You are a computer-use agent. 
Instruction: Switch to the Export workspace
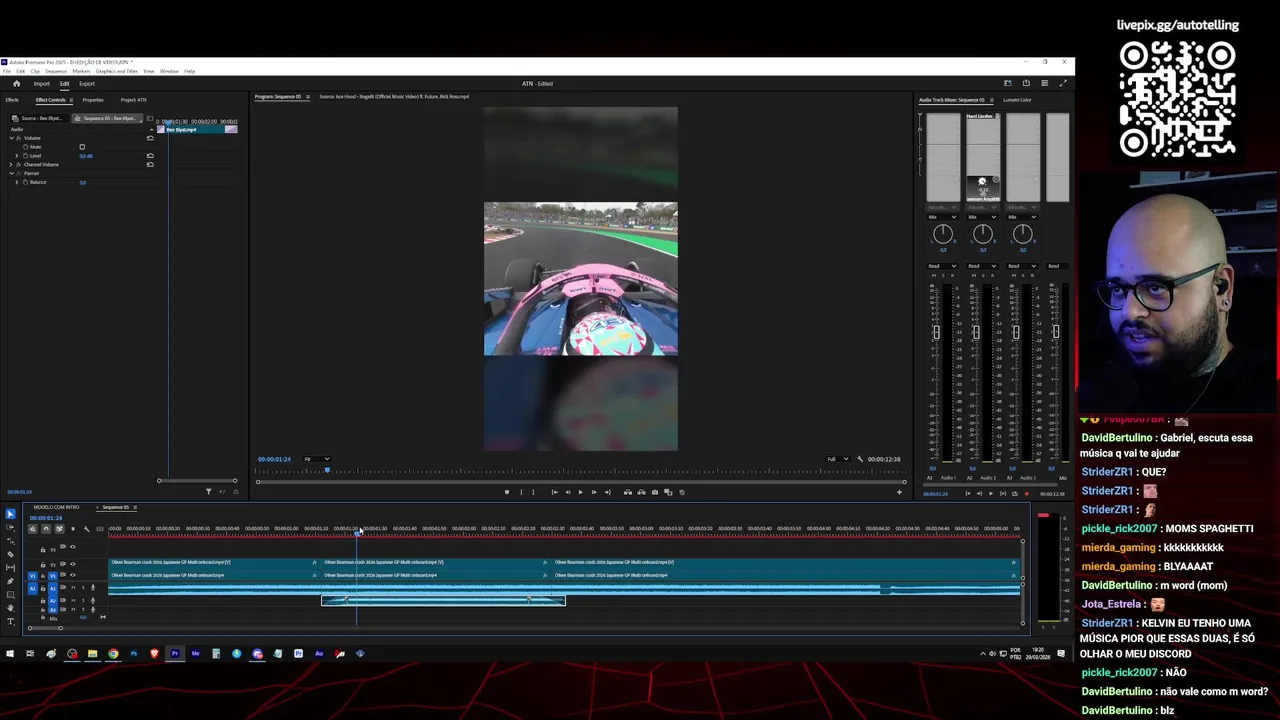87,84
